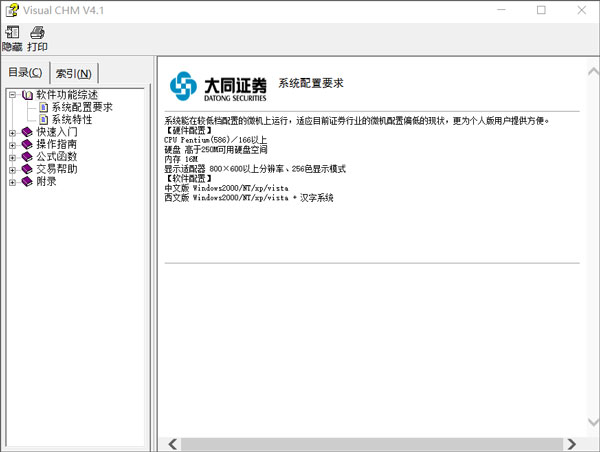Click the purple book icon of 交易帮助

point(27,169)
